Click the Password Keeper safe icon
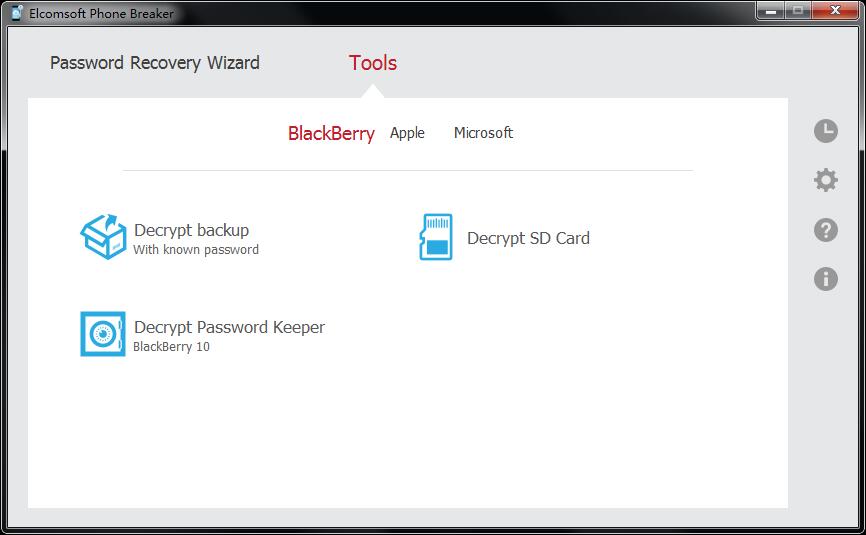The height and width of the screenshot is (535, 866). [x=103, y=334]
